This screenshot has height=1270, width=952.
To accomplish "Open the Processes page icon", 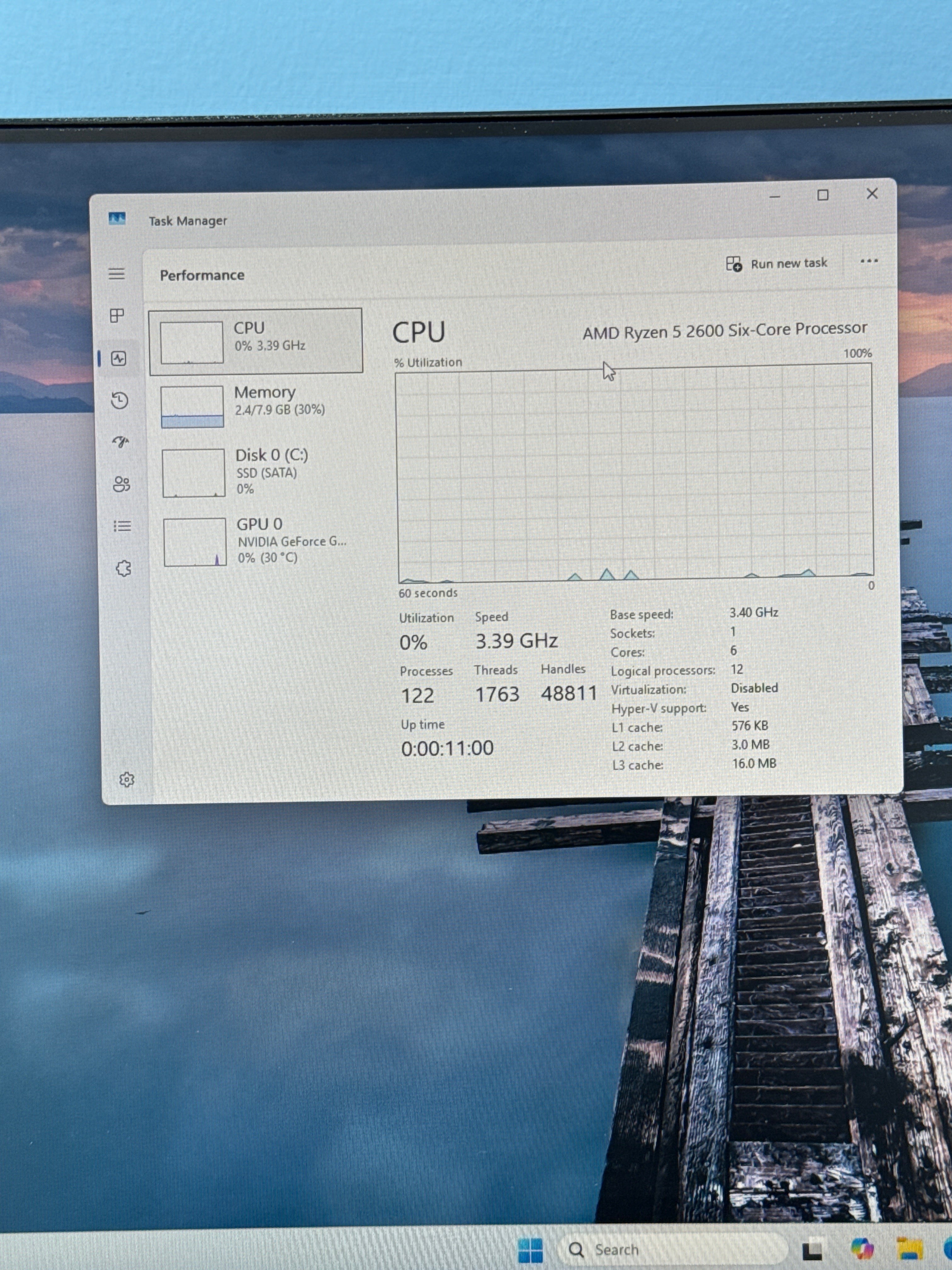I will point(117,316).
